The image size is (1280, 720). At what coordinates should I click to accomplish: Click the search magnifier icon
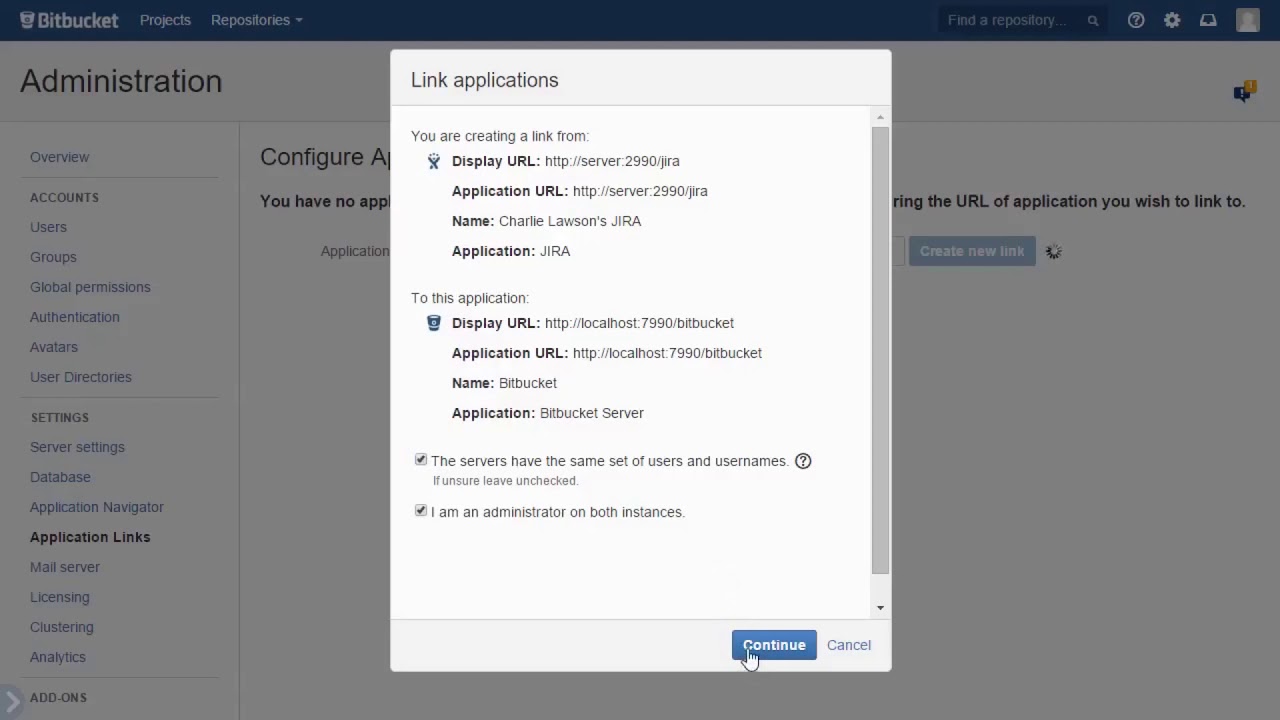1093,20
